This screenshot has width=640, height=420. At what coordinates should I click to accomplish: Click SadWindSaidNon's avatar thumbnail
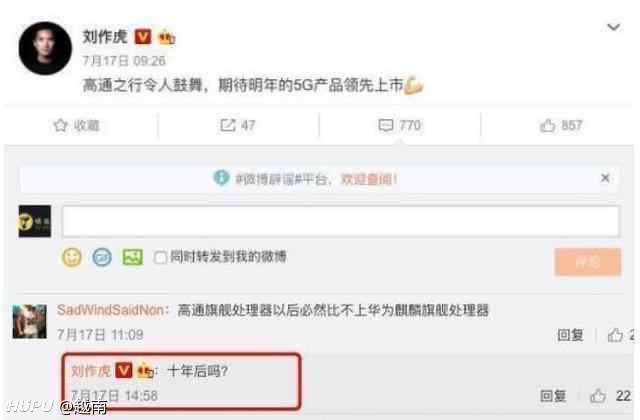tap(29, 321)
